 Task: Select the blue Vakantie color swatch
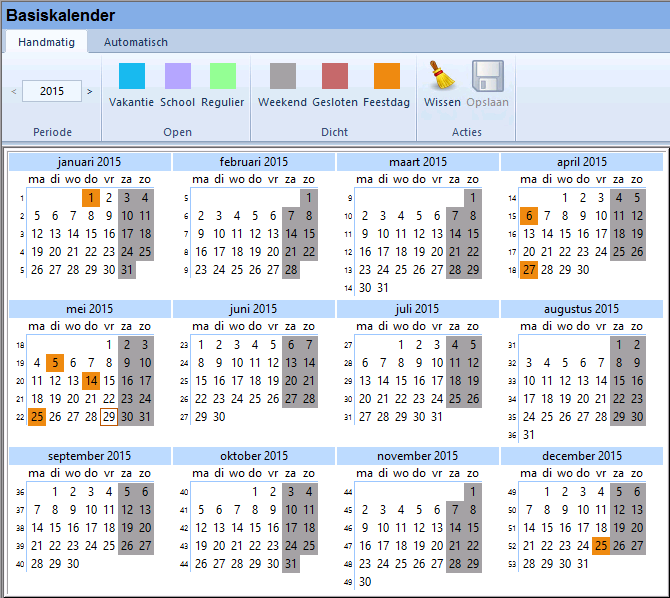[x=131, y=77]
